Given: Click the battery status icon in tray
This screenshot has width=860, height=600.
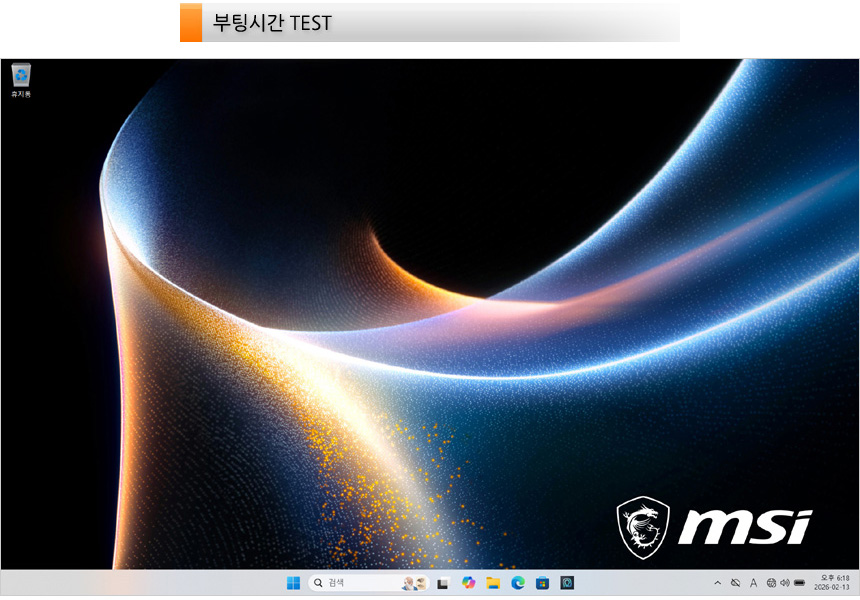Looking at the screenshot, I should [x=800, y=583].
